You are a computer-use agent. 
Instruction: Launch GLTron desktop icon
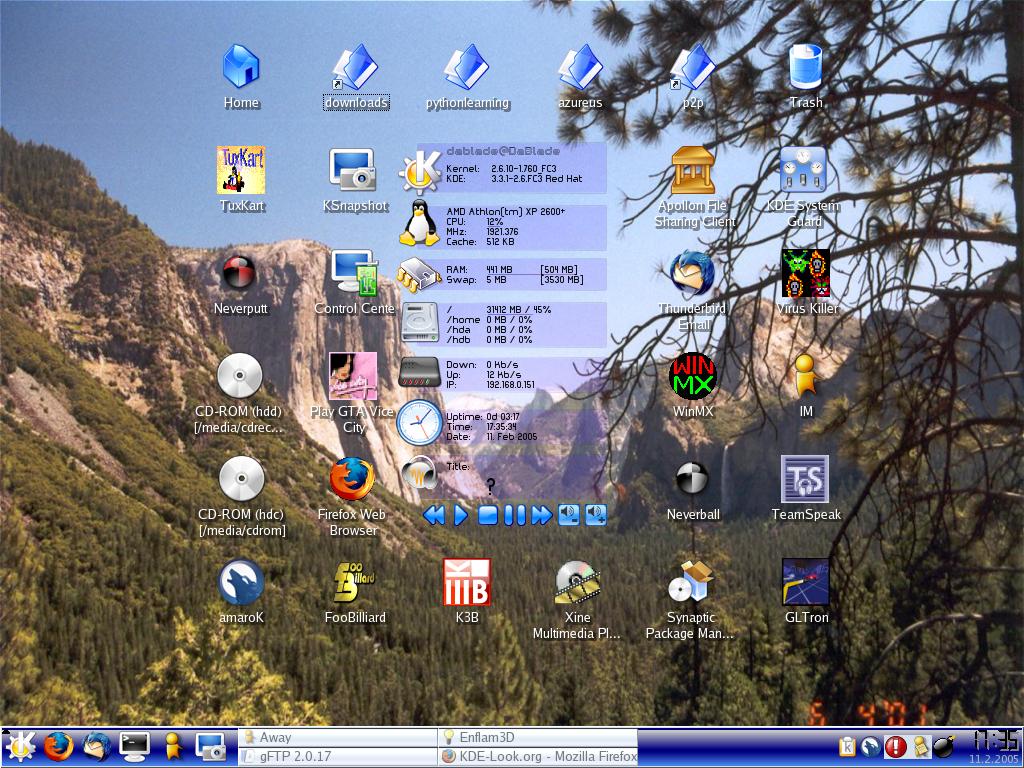point(806,582)
